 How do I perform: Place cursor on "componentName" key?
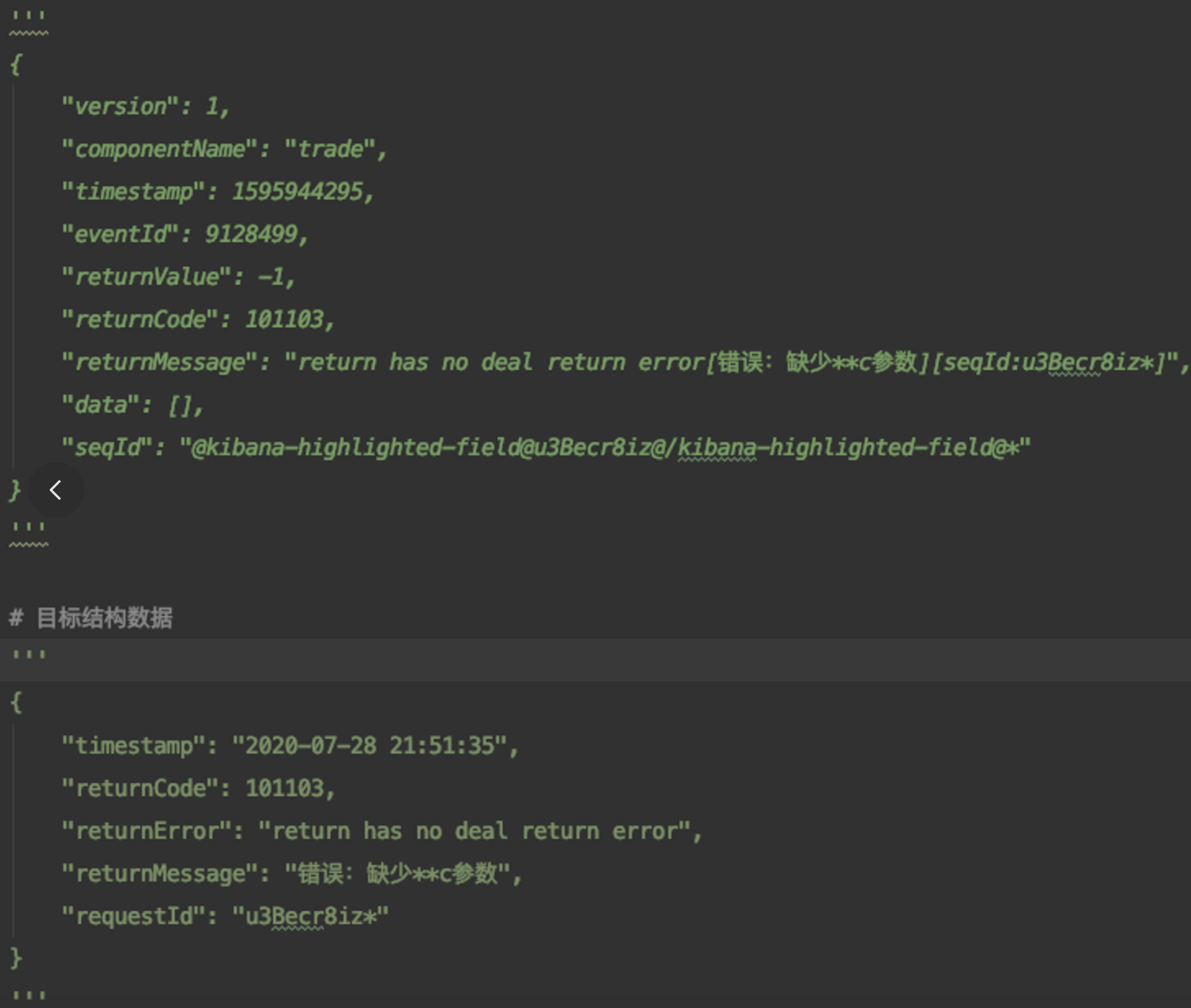click(x=160, y=149)
